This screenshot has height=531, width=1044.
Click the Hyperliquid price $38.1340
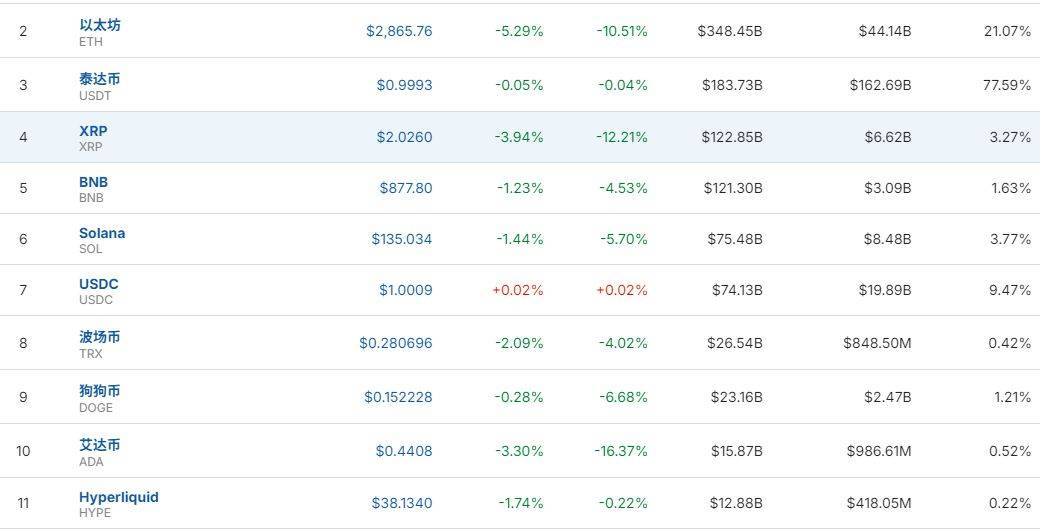(x=402, y=503)
